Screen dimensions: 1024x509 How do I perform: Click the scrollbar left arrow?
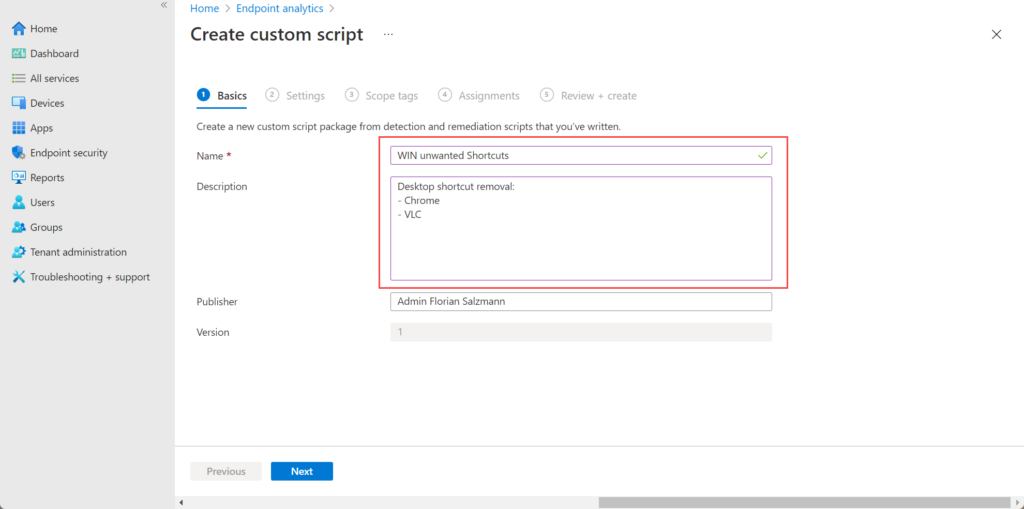click(x=182, y=502)
